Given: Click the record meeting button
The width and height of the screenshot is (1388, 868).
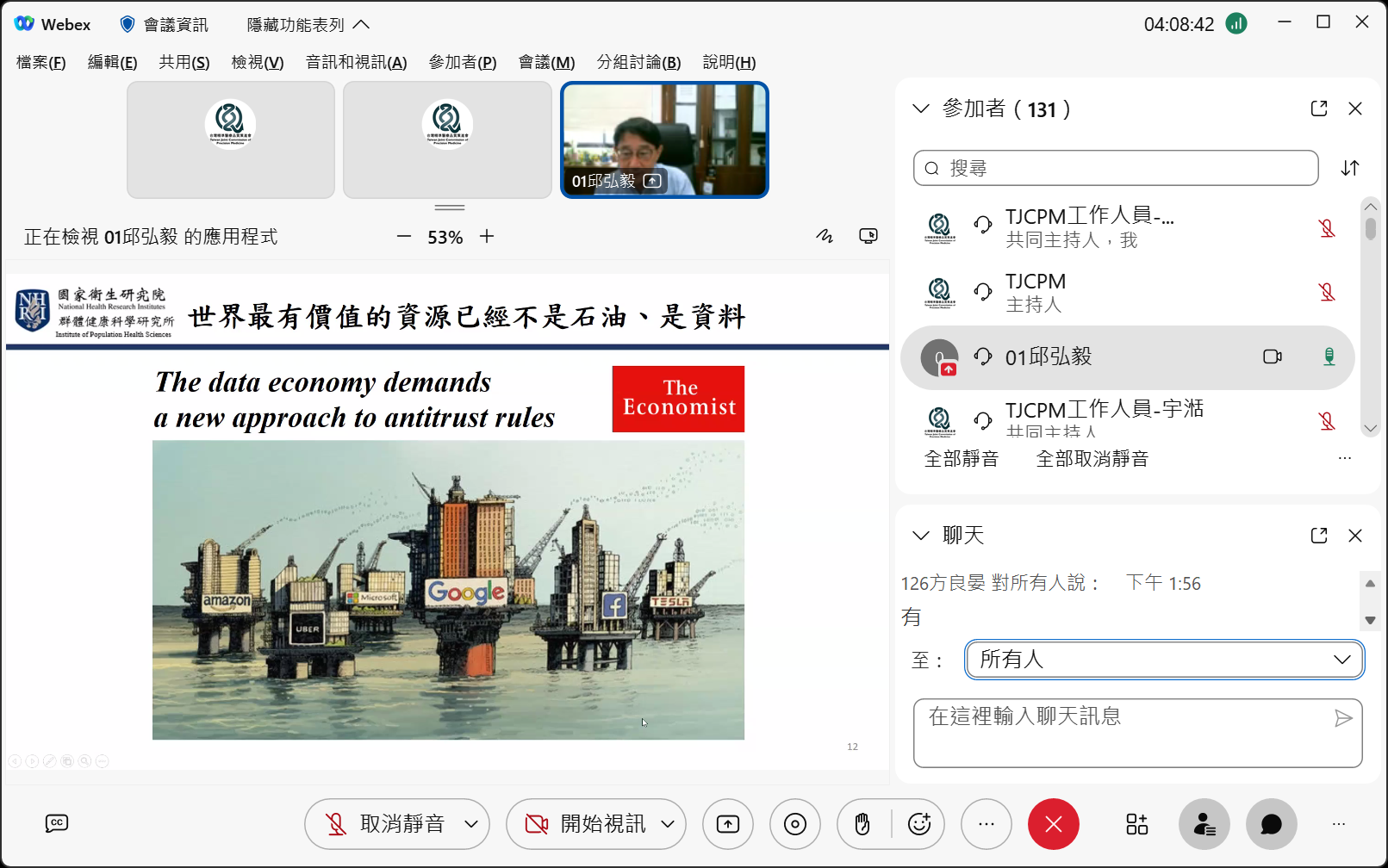Looking at the screenshot, I should click(x=795, y=824).
